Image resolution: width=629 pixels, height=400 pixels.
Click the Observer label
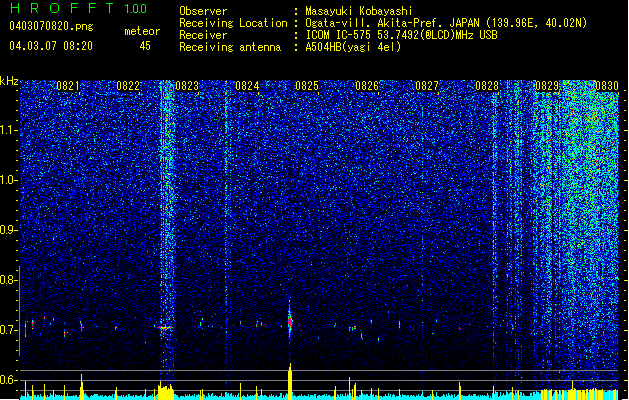(x=203, y=11)
